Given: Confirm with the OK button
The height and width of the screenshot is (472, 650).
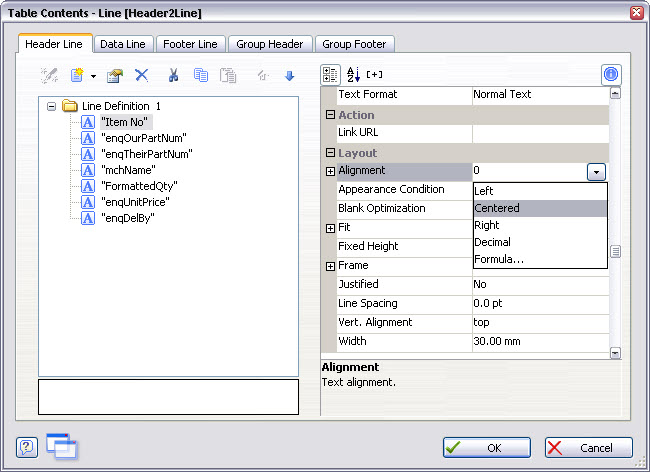Looking at the screenshot, I should [x=487, y=448].
